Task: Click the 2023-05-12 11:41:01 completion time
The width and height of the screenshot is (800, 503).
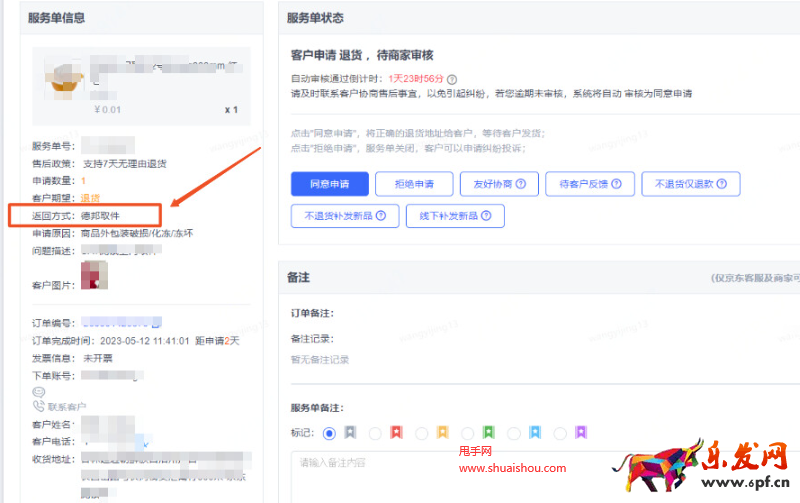Action: [x=145, y=341]
